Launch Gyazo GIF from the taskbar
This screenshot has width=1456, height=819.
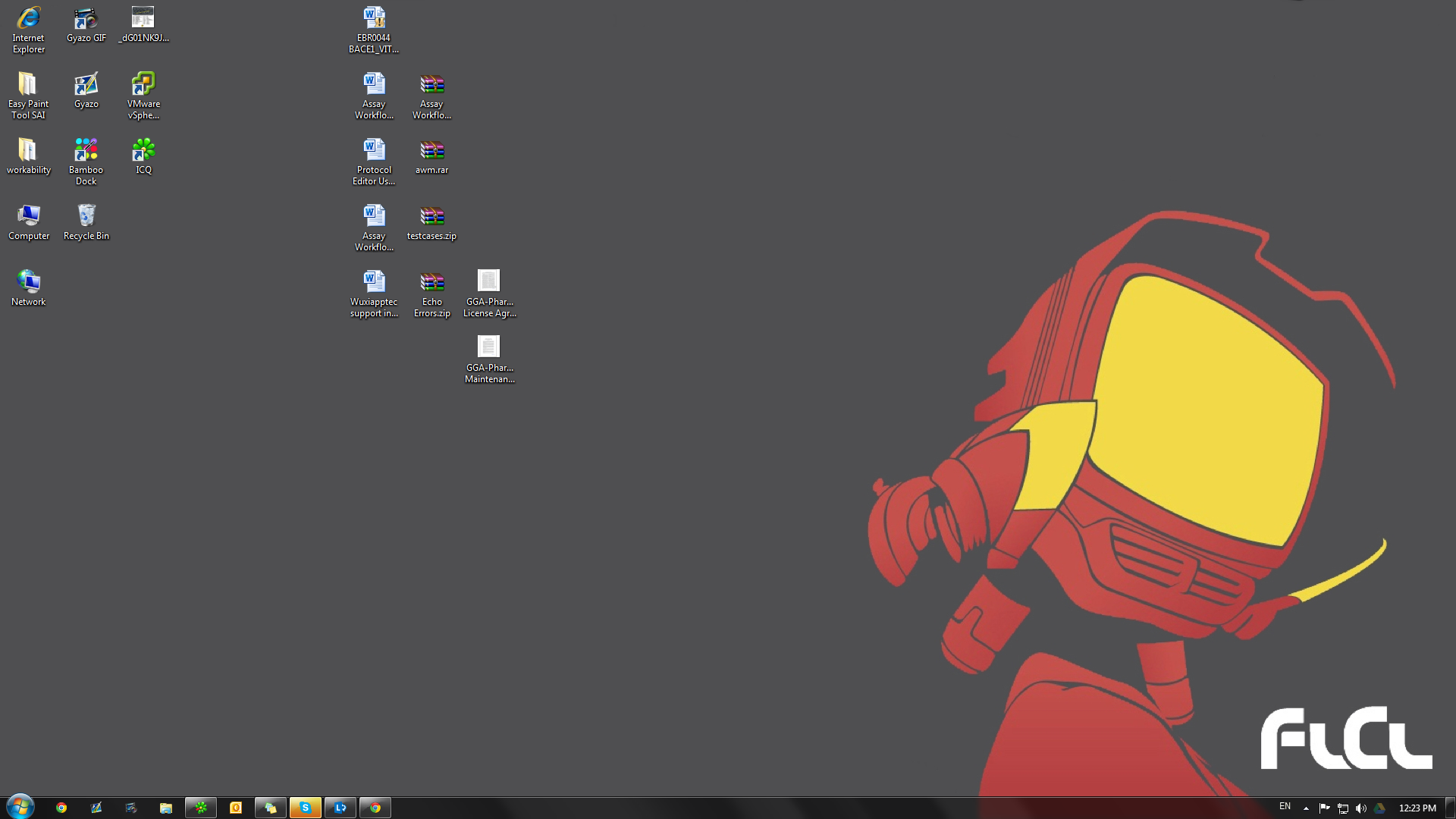(131, 808)
